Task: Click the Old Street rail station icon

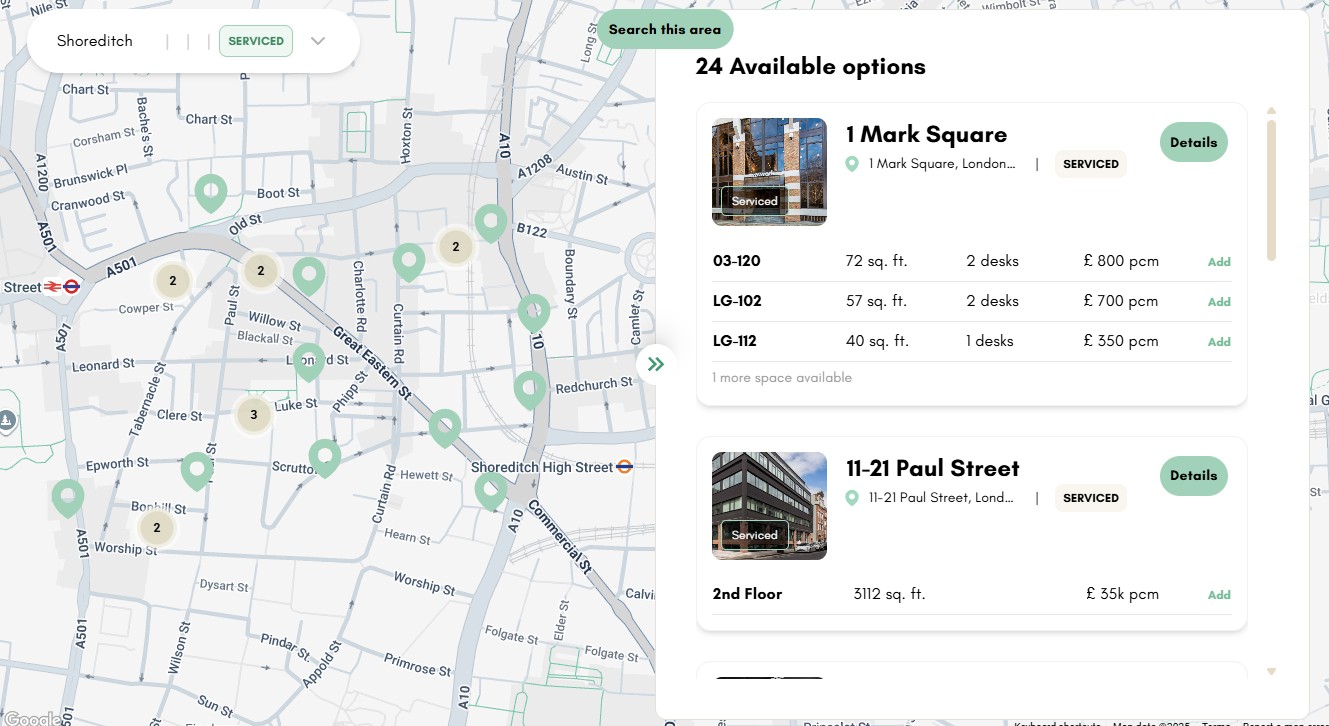Action: pos(62,287)
